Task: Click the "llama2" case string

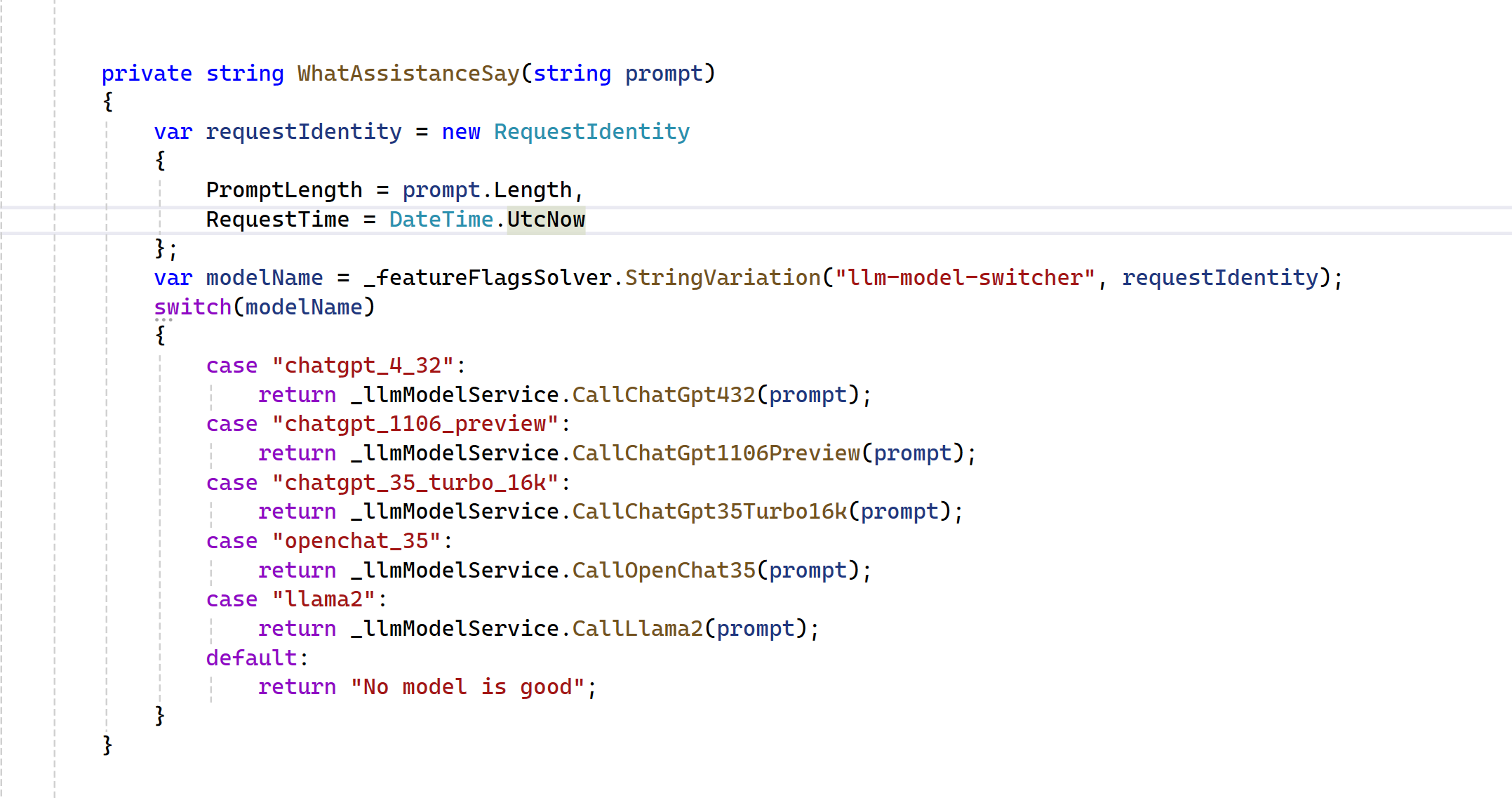Action: (323, 599)
